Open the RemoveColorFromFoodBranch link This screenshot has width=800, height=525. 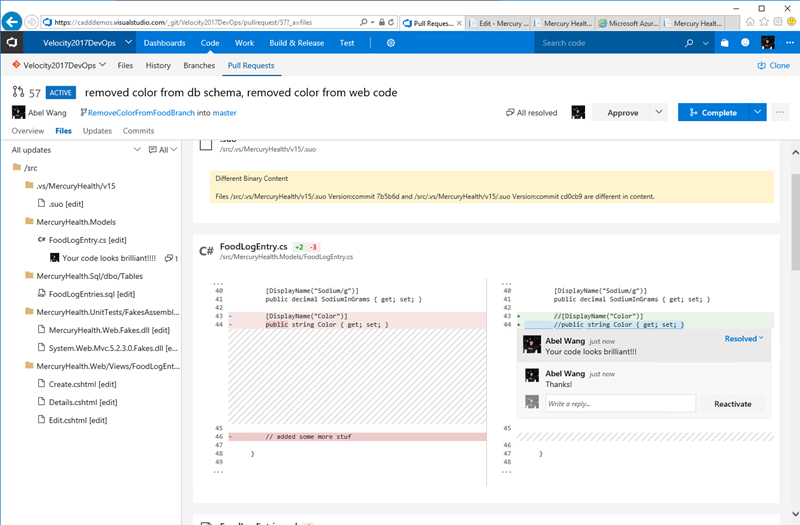click(141, 113)
